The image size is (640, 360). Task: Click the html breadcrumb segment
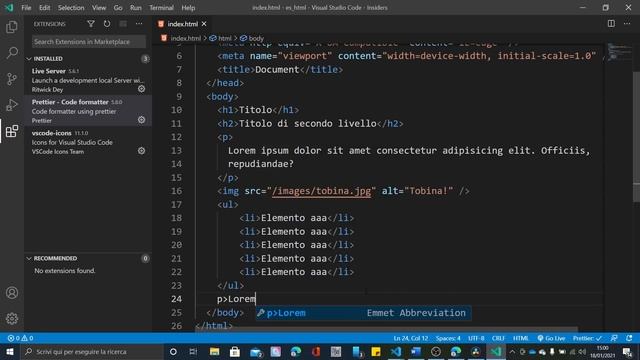(x=220, y=38)
